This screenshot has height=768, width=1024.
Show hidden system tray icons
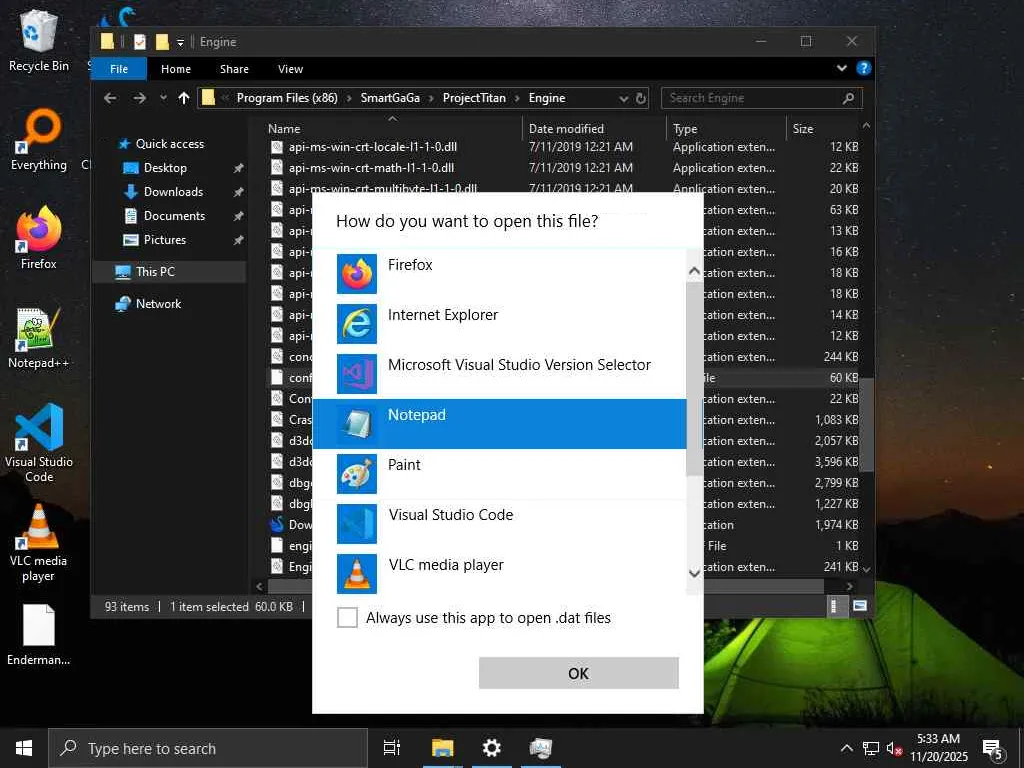pyautogui.click(x=846, y=748)
